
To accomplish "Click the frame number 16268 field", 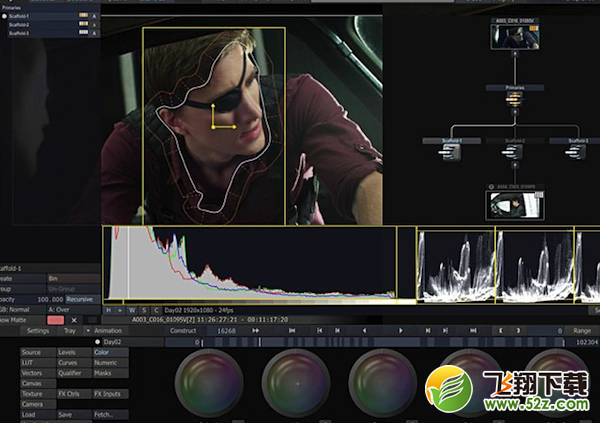I will click(x=226, y=331).
